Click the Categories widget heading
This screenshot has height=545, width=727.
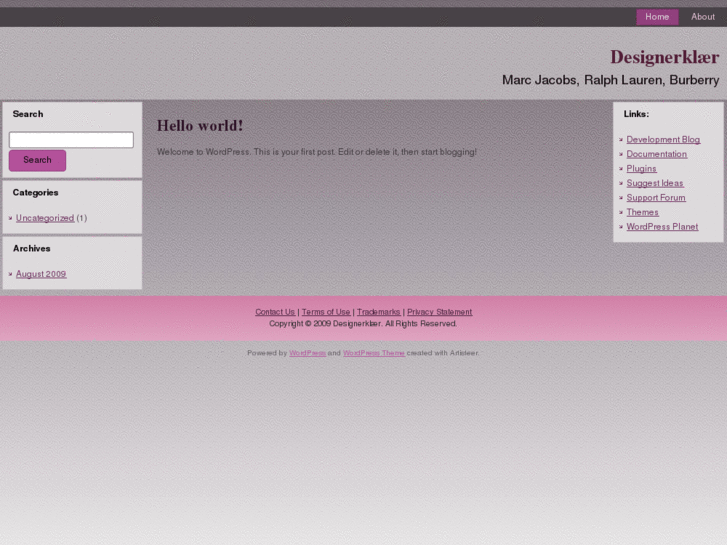(36, 193)
